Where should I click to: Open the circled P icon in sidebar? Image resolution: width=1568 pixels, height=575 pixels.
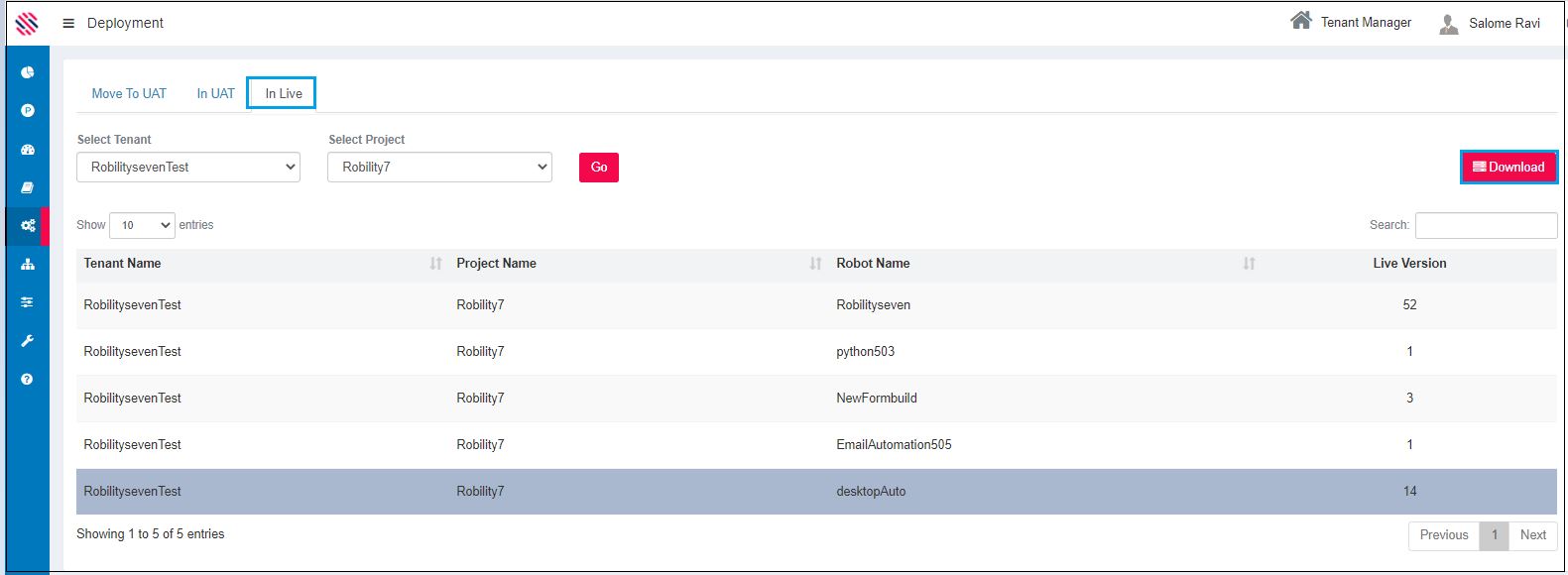[28, 111]
